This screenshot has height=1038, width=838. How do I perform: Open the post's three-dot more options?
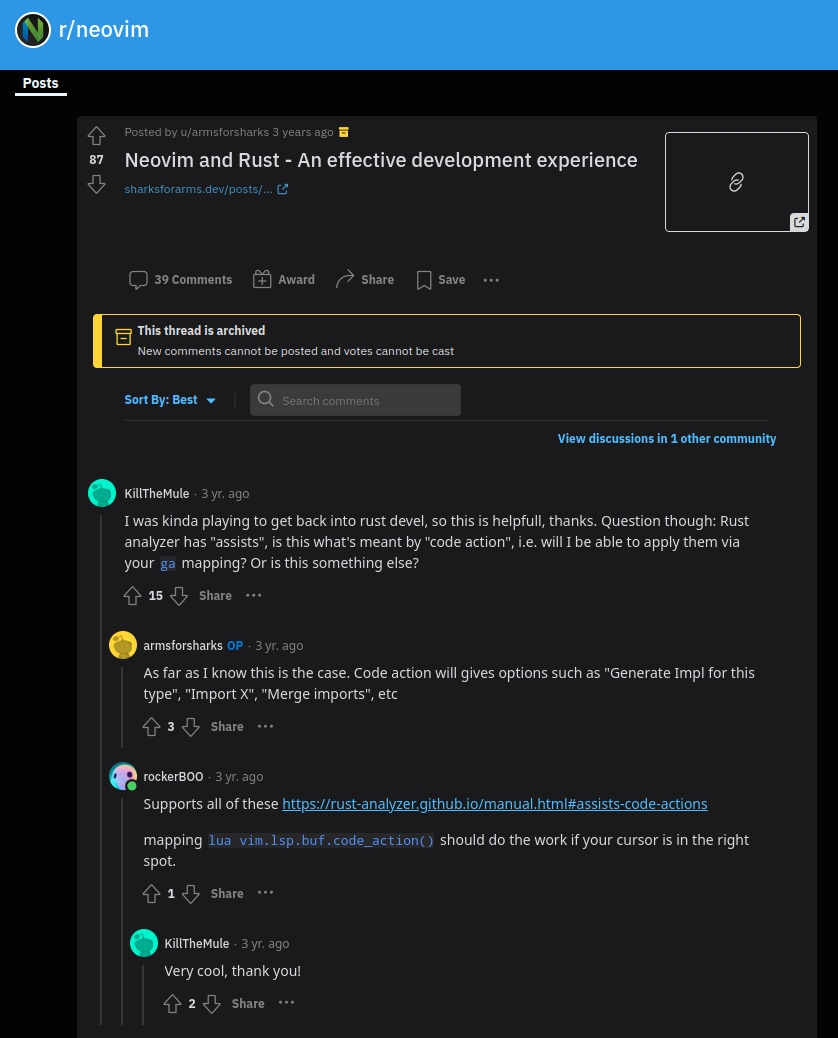tap(491, 280)
